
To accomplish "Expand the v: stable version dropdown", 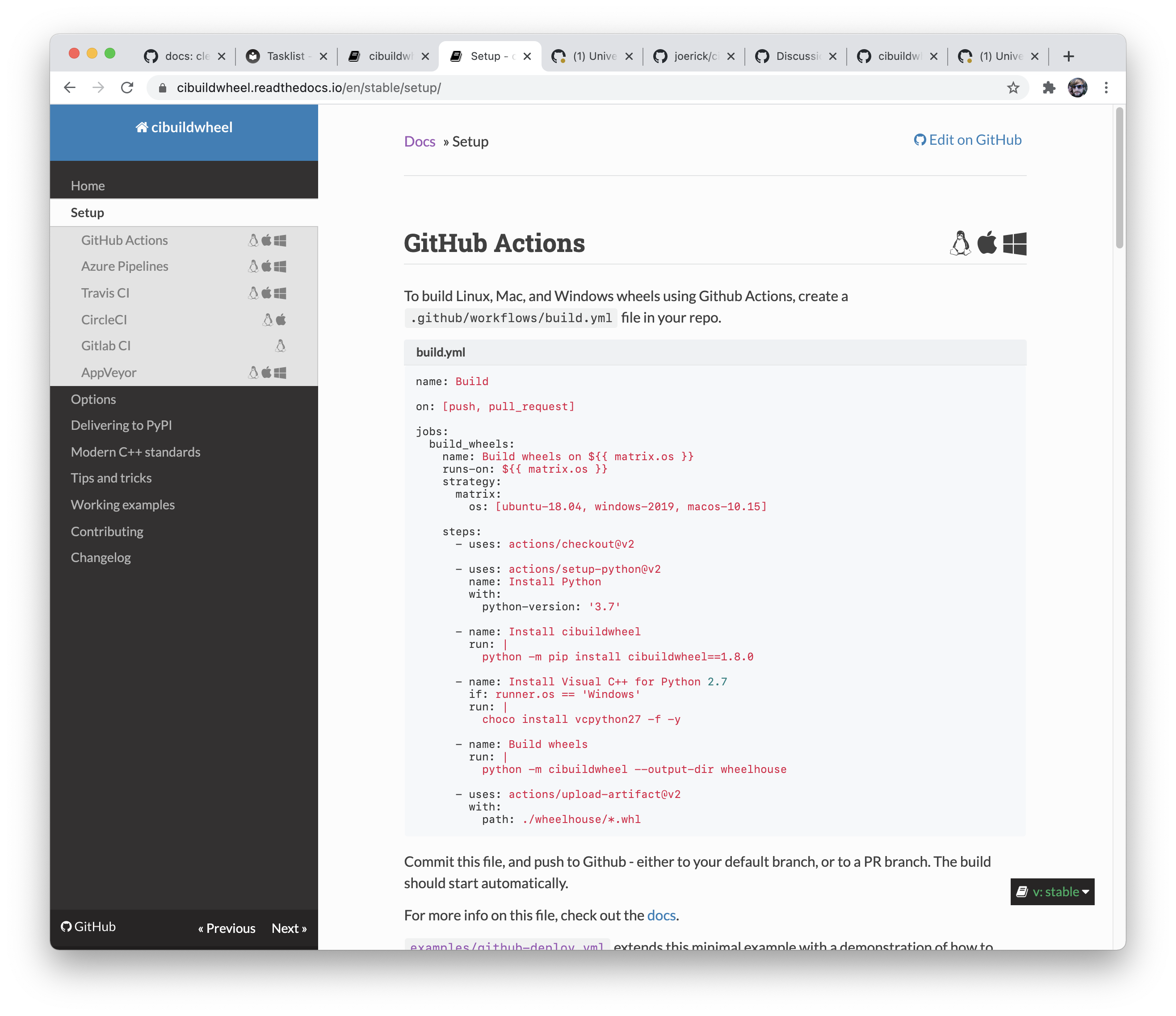I will coord(1052,892).
